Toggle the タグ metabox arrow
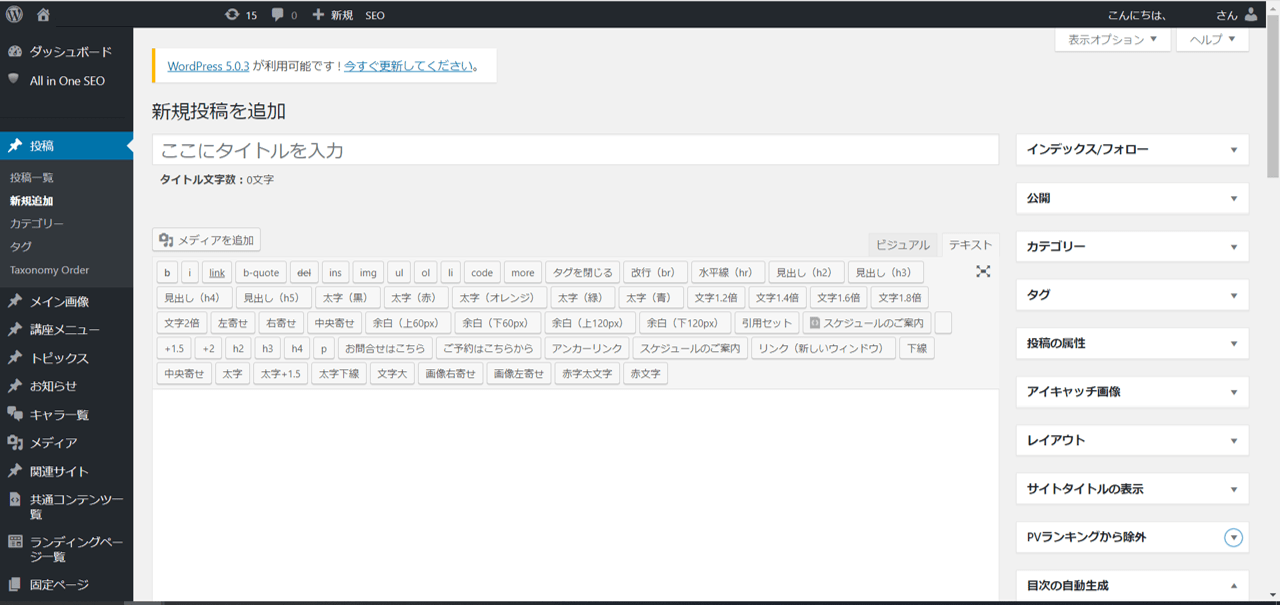 point(1234,295)
